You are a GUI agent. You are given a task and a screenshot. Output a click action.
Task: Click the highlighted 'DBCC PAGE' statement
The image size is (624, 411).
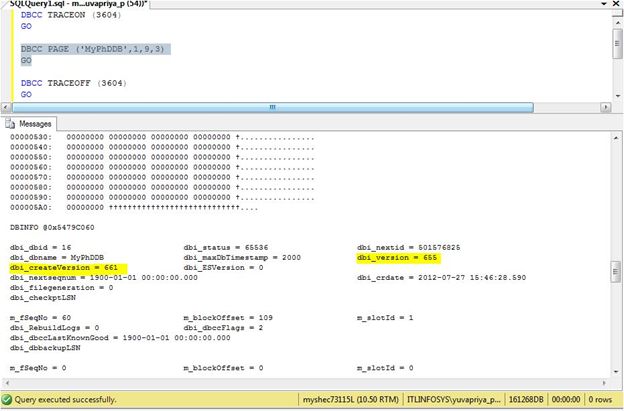(x=92, y=49)
